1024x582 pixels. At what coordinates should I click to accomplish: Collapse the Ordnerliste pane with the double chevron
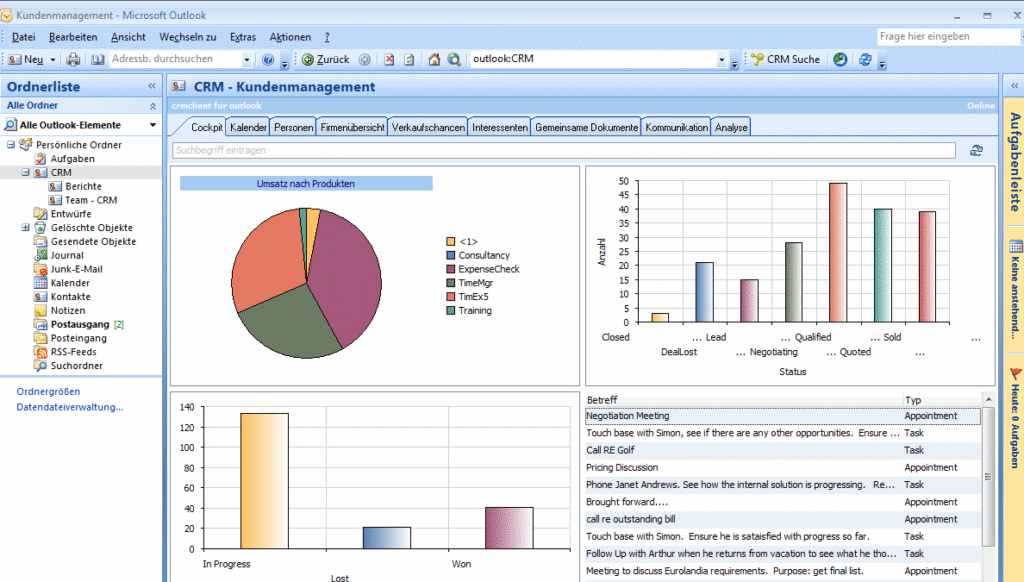pyautogui.click(x=152, y=86)
